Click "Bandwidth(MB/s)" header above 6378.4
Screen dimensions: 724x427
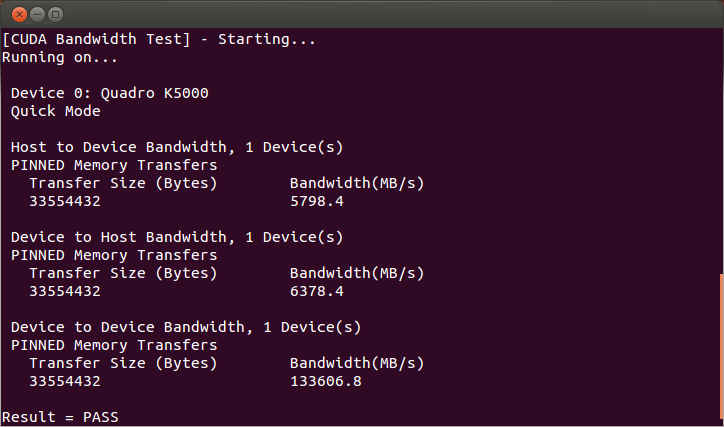click(357, 273)
